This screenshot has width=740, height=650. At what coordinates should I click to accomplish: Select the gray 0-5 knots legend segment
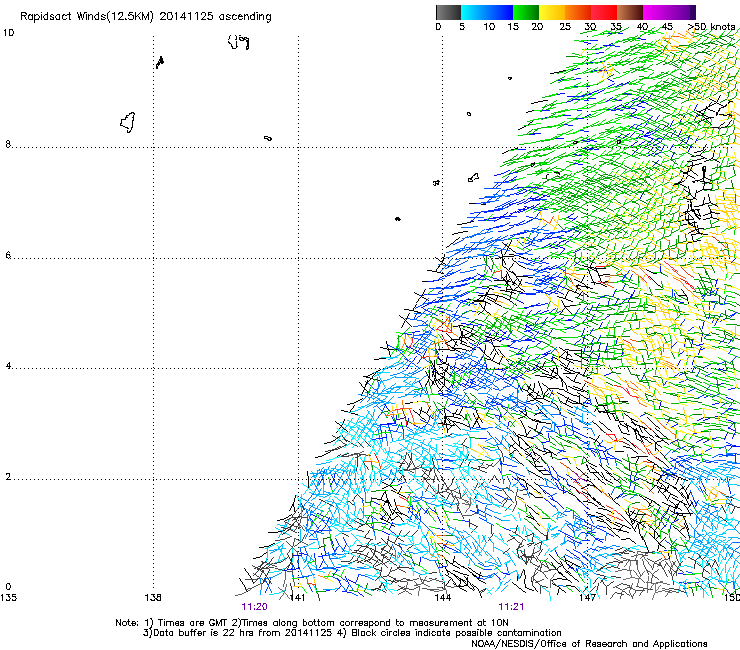pos(448,12)
